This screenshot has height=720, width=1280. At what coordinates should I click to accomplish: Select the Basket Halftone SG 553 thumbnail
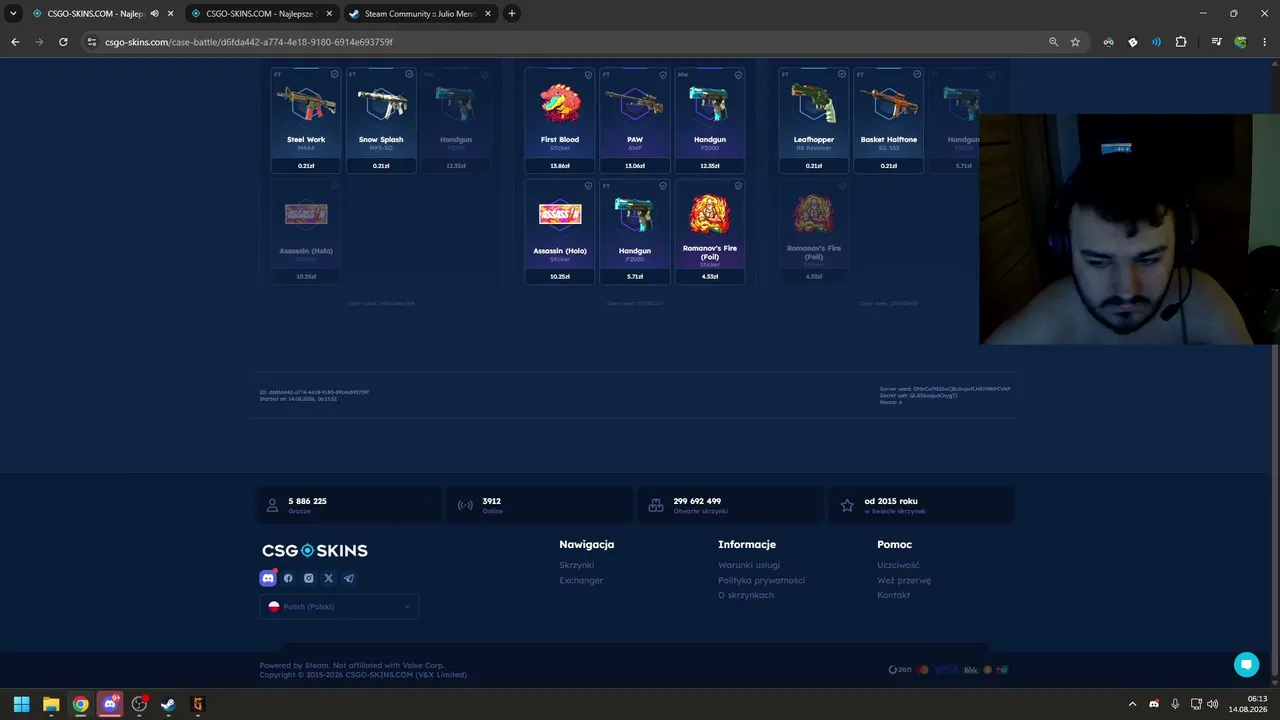(889, 101)
